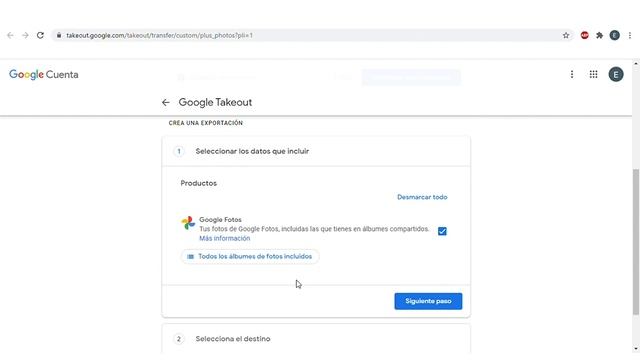Open the Extensions puzzle icon
640x360 pixels.
[599, 36]
